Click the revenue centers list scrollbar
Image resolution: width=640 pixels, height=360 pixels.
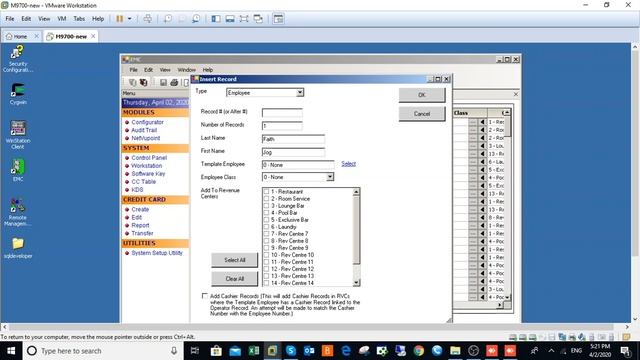tap(356, 230)
